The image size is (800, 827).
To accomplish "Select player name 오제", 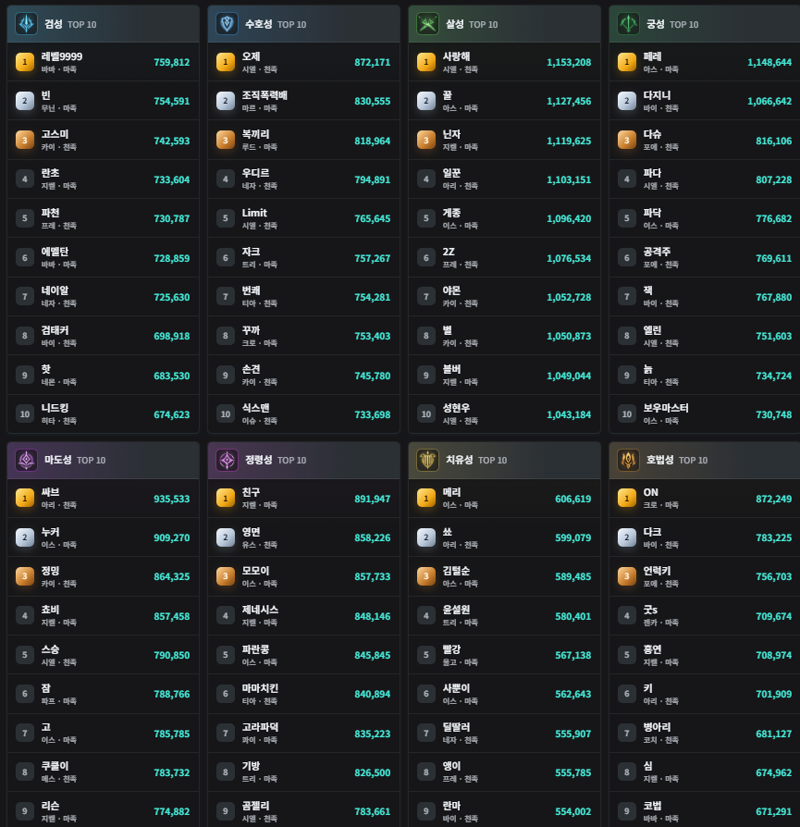I will click(x=251, y=56).
